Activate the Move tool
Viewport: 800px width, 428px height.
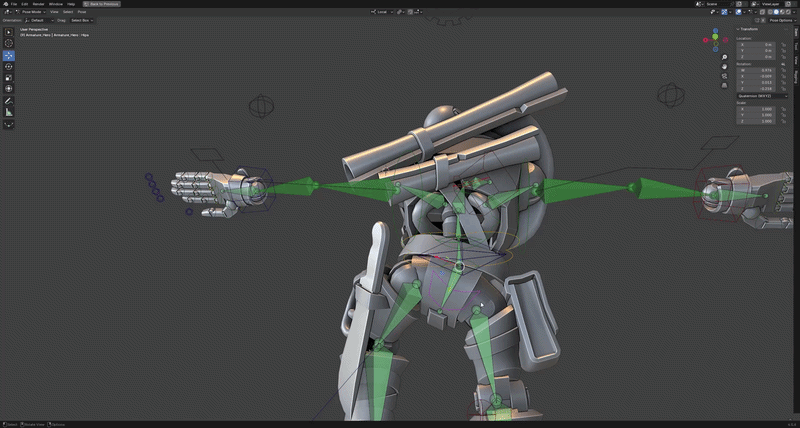(9, 55)
